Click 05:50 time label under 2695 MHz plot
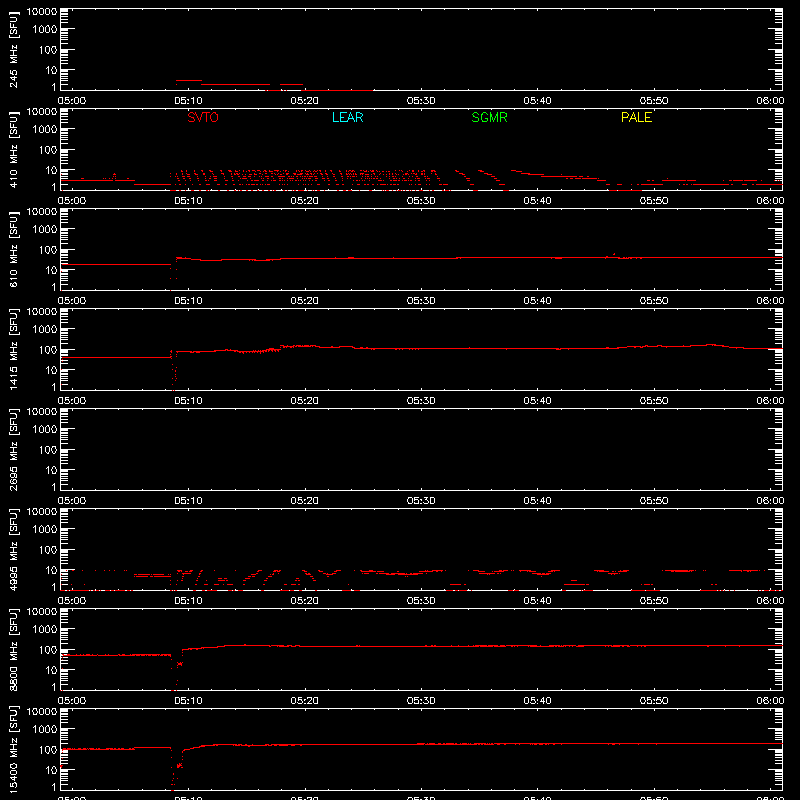Screen dimensions: 800x800 (x=654, y=501)
